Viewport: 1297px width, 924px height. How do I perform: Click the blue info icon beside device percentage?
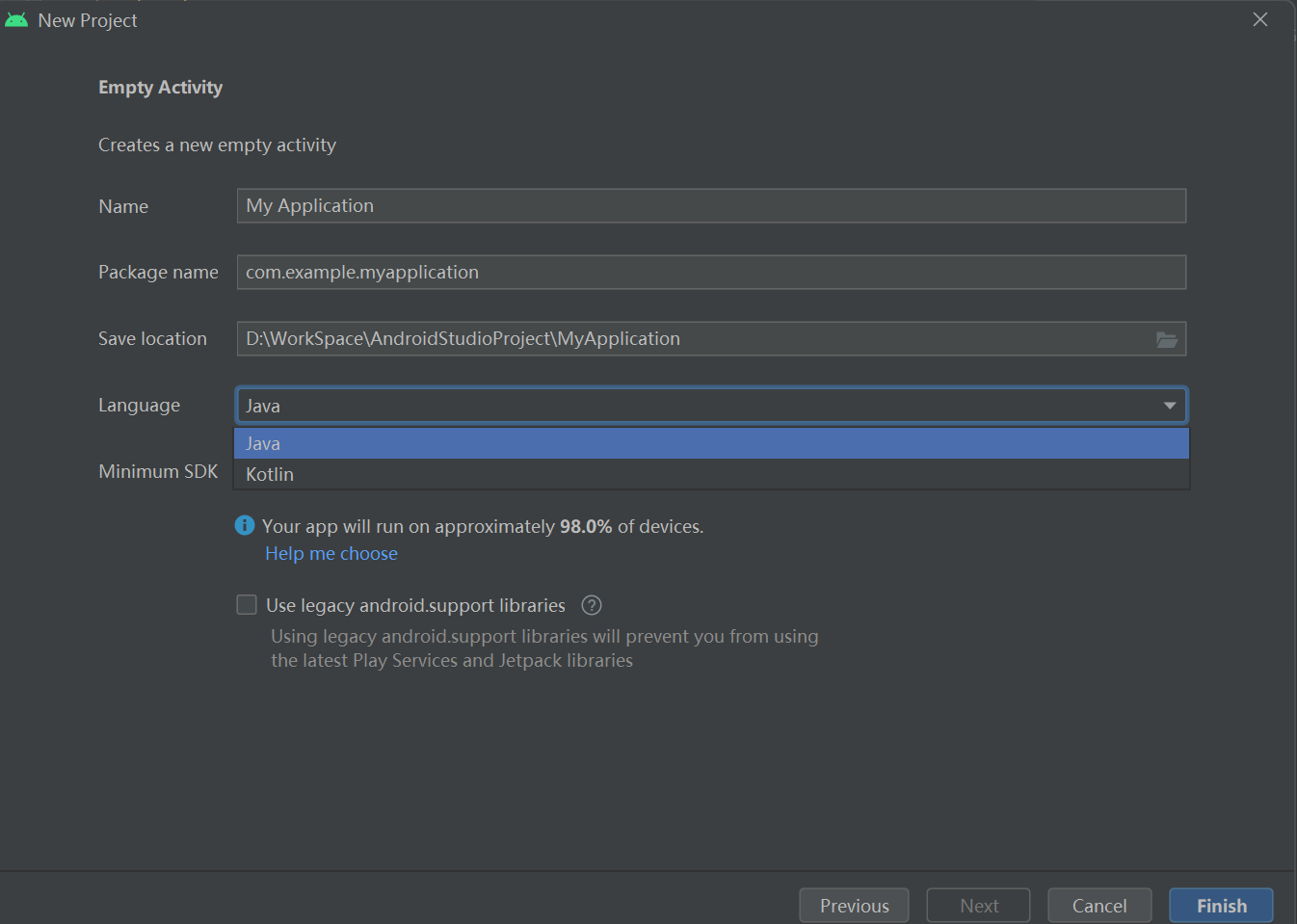(245, 525)
